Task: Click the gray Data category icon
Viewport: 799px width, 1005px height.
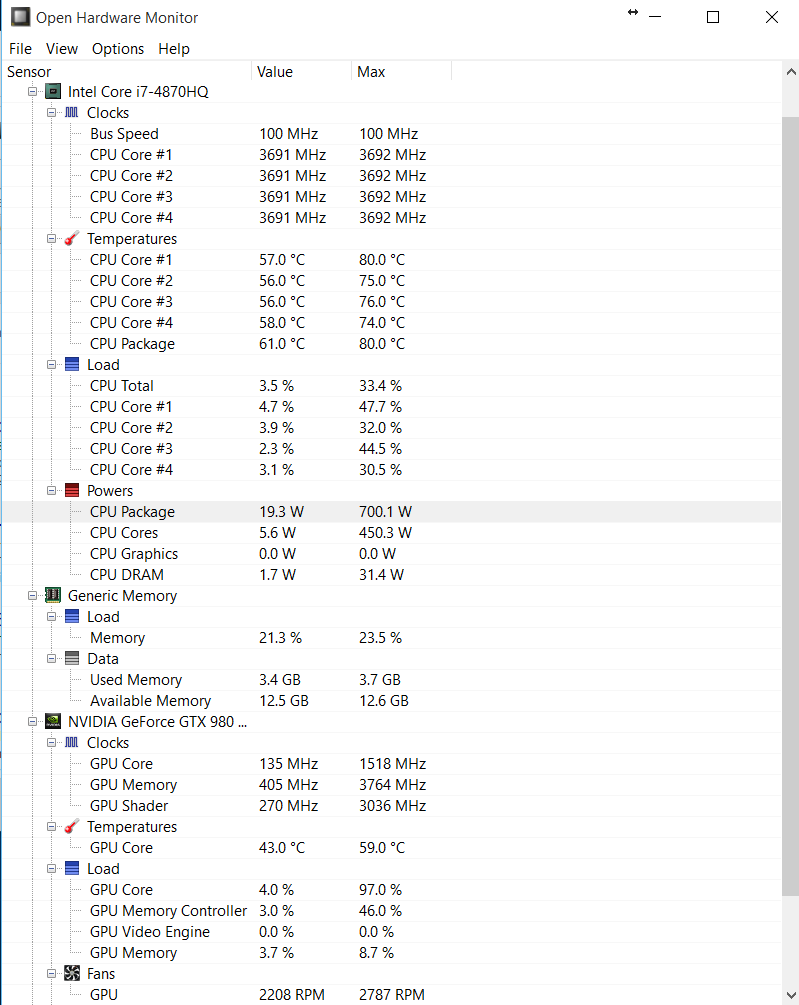Action: [72, 658]
